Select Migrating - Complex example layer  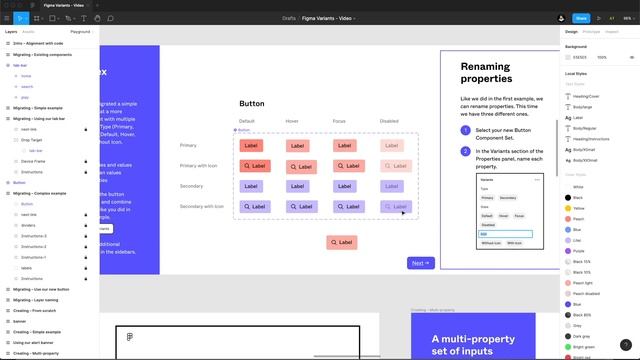click(x=40, y=193)
